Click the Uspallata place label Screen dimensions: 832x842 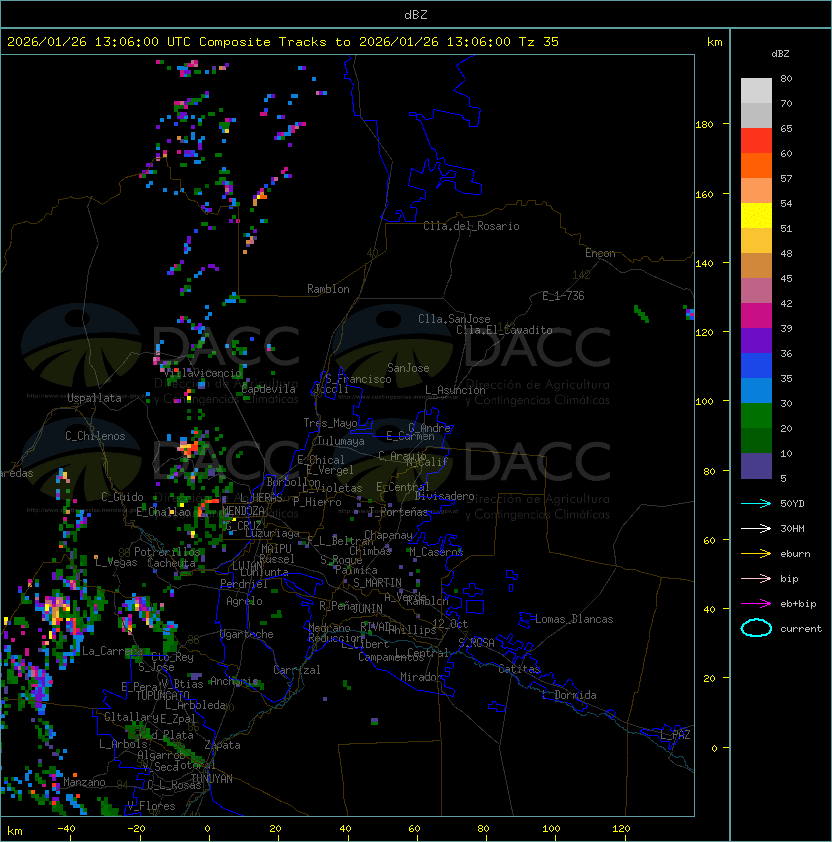[x=94, y=398]
